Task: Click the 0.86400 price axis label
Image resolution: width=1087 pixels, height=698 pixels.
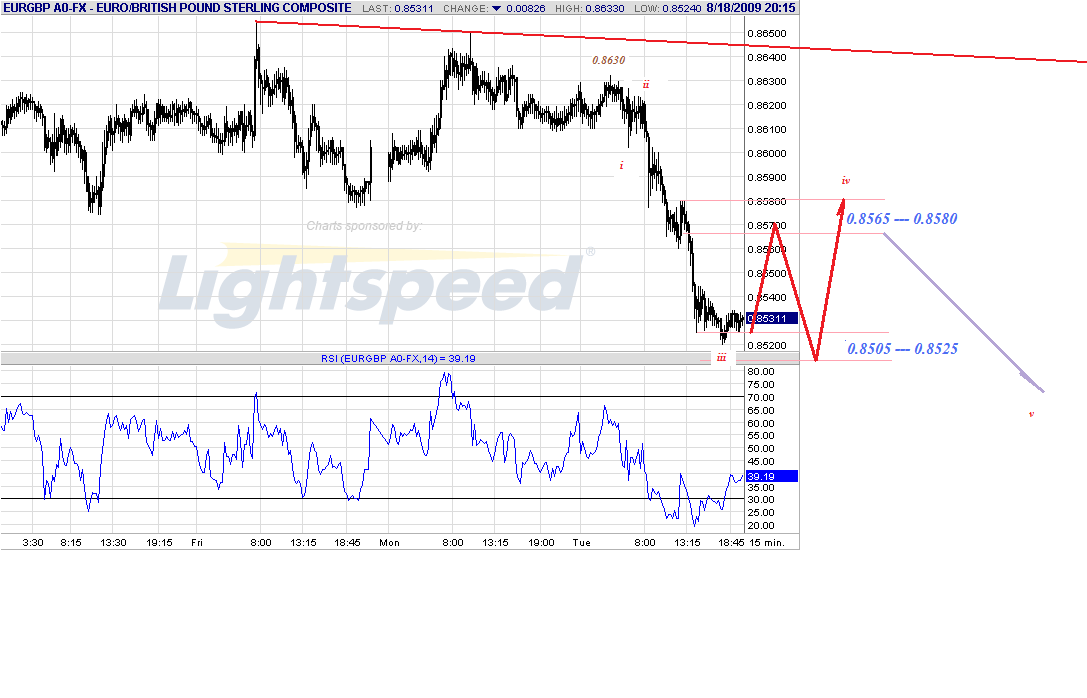Action: click(767, 58)
